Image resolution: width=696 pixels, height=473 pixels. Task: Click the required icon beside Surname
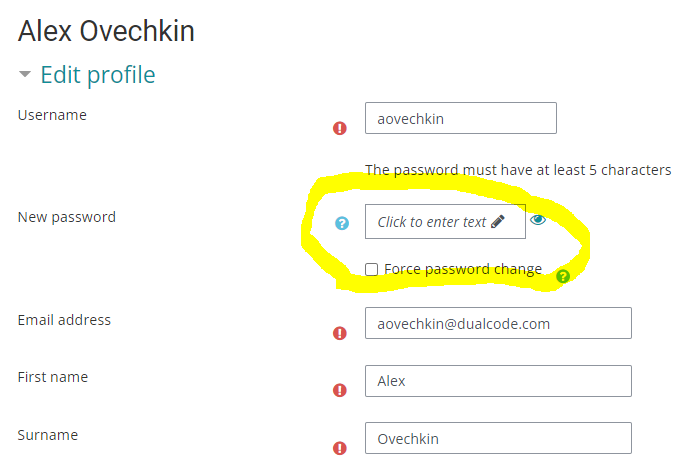pos(340,448)
